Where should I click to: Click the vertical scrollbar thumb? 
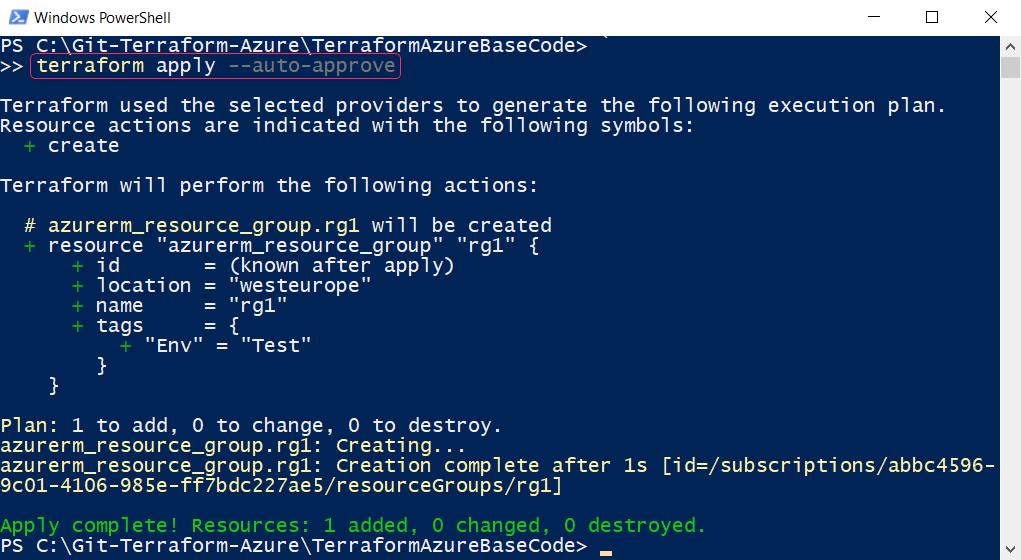click(1011, 66)
